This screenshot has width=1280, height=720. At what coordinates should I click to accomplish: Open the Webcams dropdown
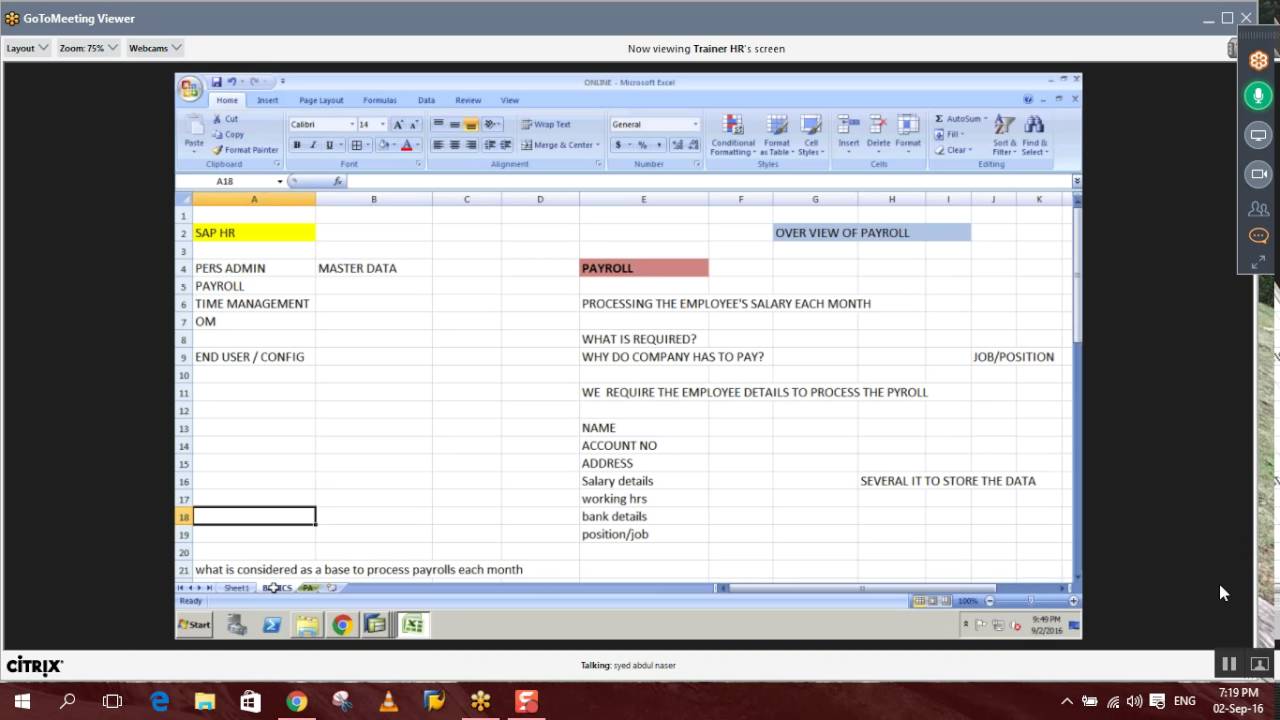[x=155, y=48]
